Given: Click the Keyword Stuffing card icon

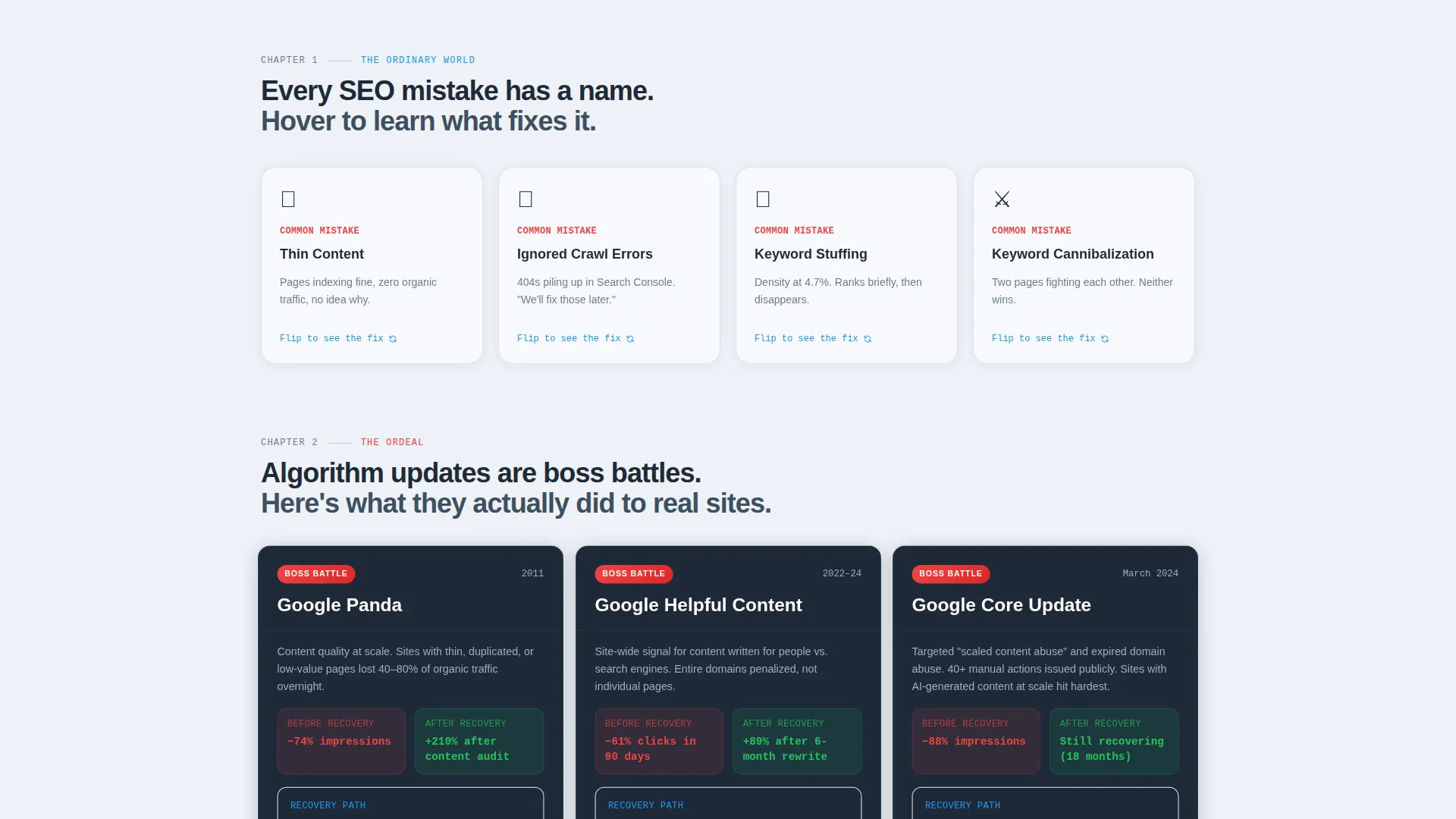Looking at the screenshot, I should [x=763, y=199].
